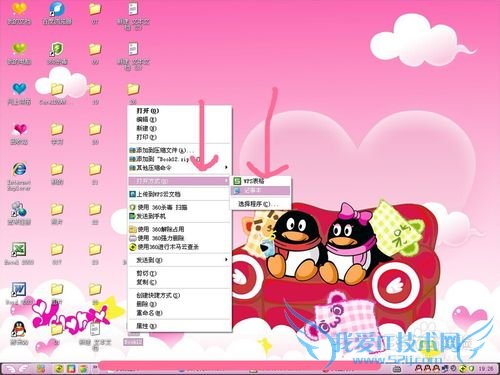Choose 重命名(M) from the context menu

click(x=180, y=313)
